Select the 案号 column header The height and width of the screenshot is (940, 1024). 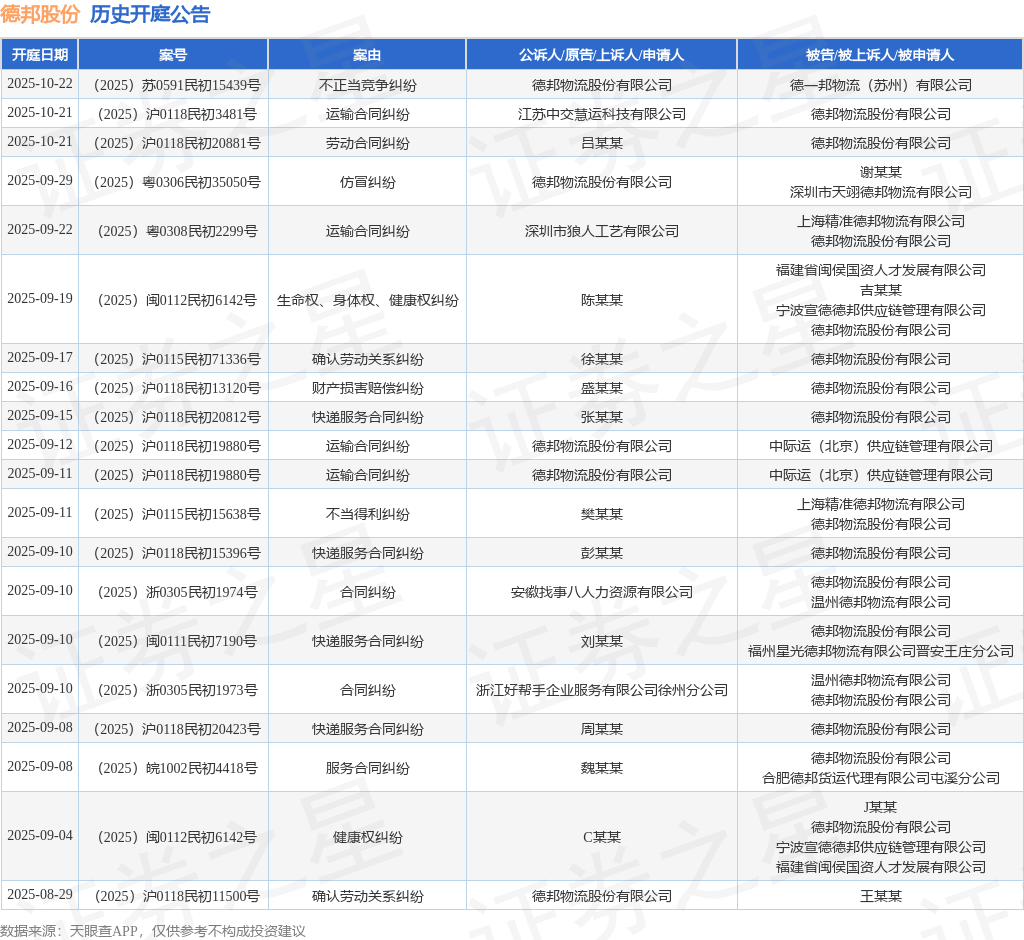(173, 55)
